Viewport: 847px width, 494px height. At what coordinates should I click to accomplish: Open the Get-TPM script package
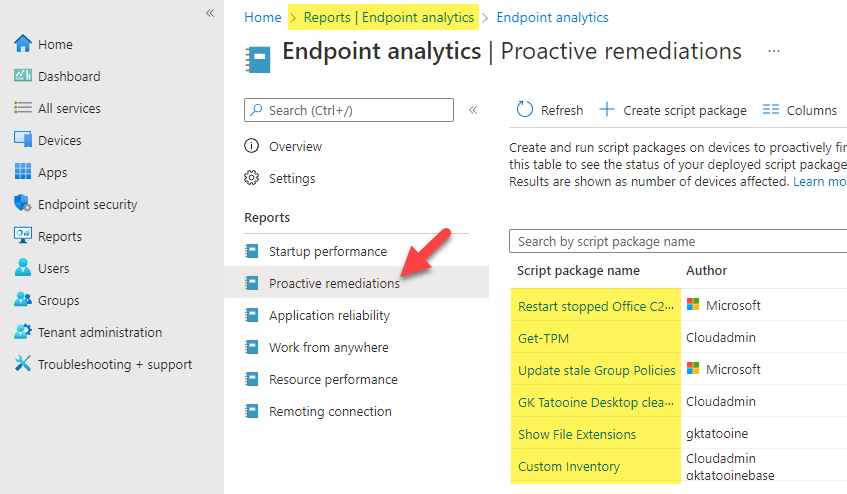tap(543, 338)
